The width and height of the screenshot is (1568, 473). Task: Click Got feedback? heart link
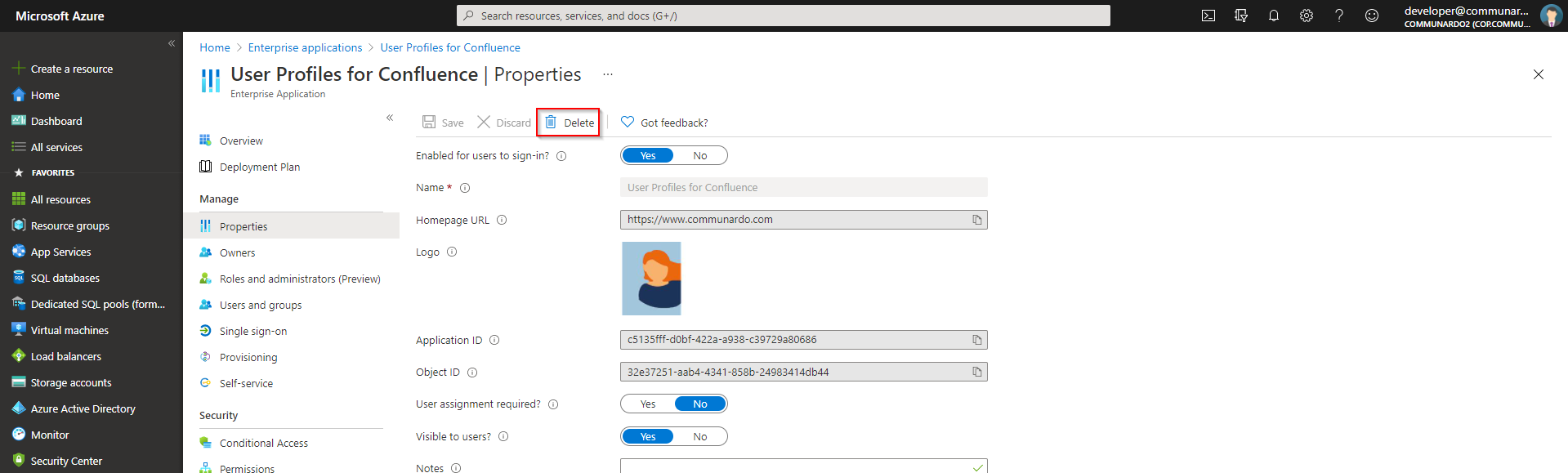(x=664, y=123)
